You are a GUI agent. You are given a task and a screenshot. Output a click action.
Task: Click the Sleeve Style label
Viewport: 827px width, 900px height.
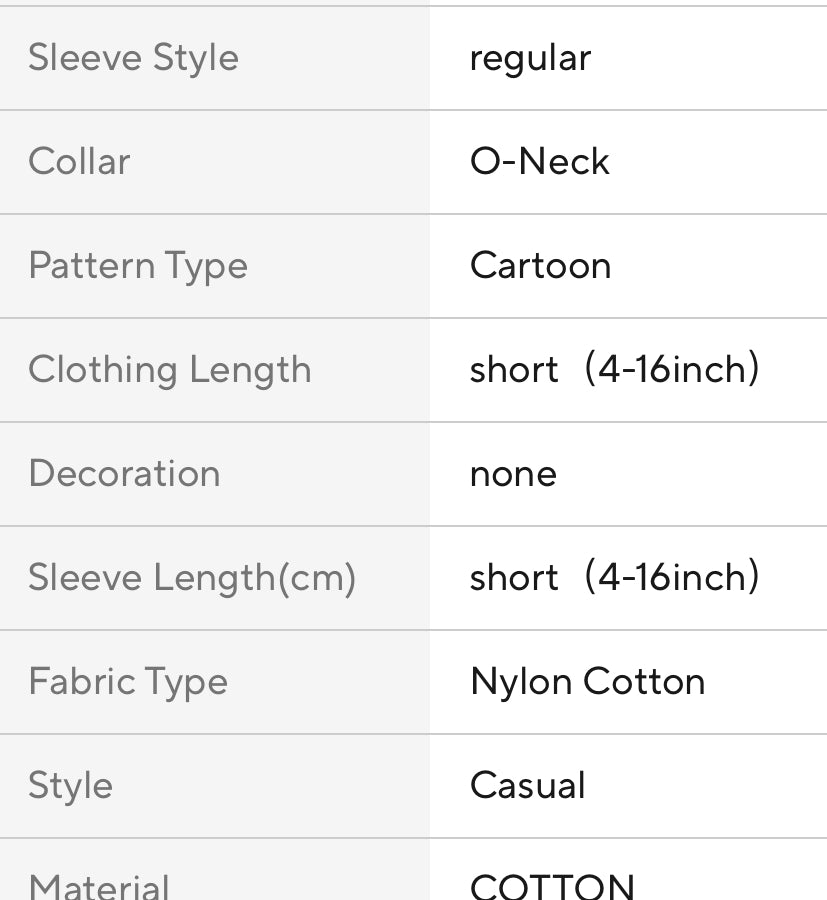pyautogui.click(x=133, y=58)
